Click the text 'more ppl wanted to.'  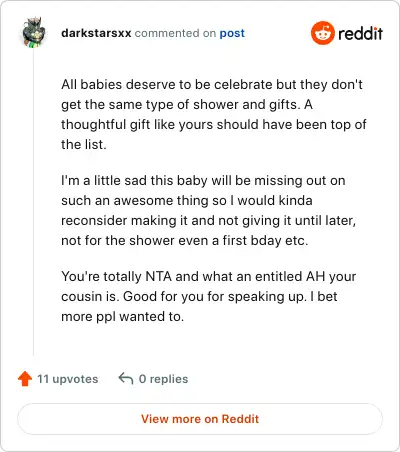(122, 316)
